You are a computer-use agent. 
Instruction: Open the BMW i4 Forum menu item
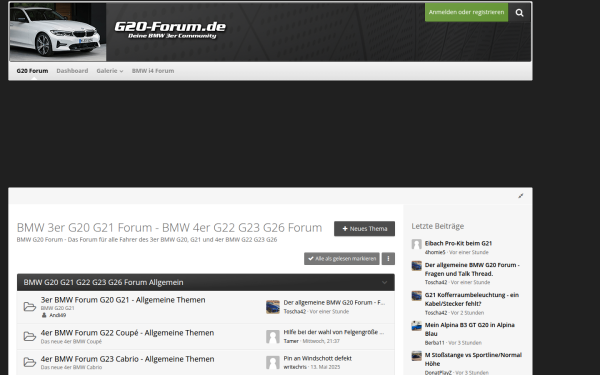tap(153, 71)
